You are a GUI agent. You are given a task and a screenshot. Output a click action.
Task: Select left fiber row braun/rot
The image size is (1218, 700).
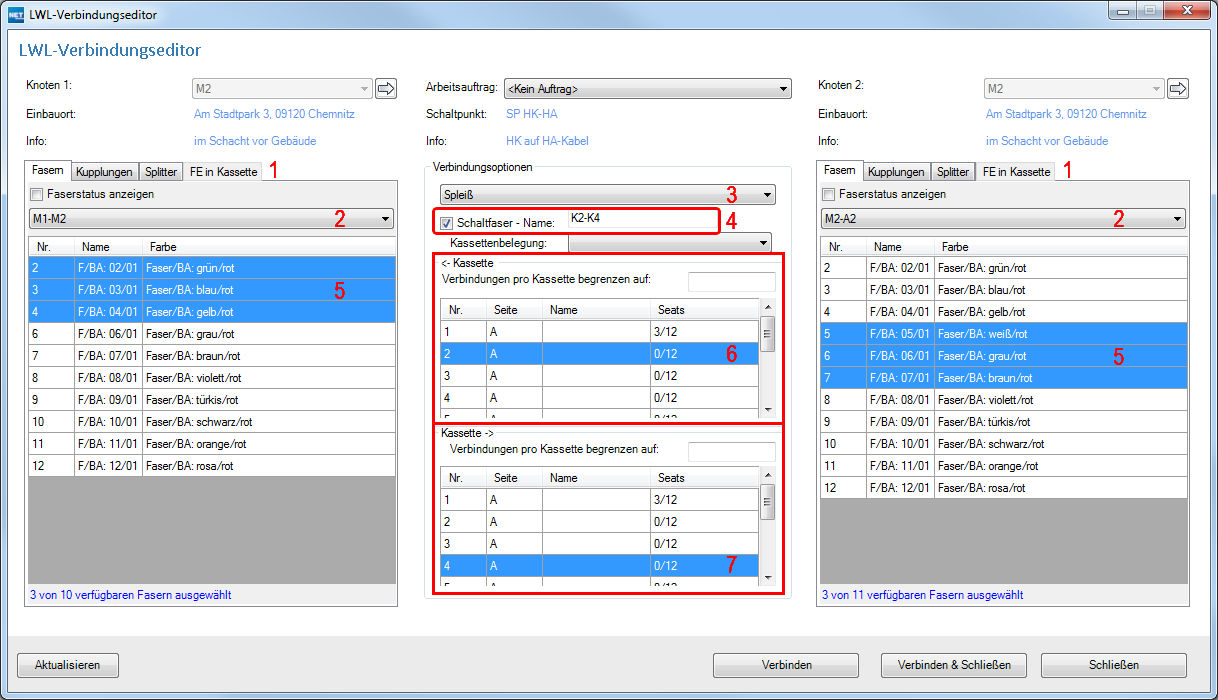(212, 356)
